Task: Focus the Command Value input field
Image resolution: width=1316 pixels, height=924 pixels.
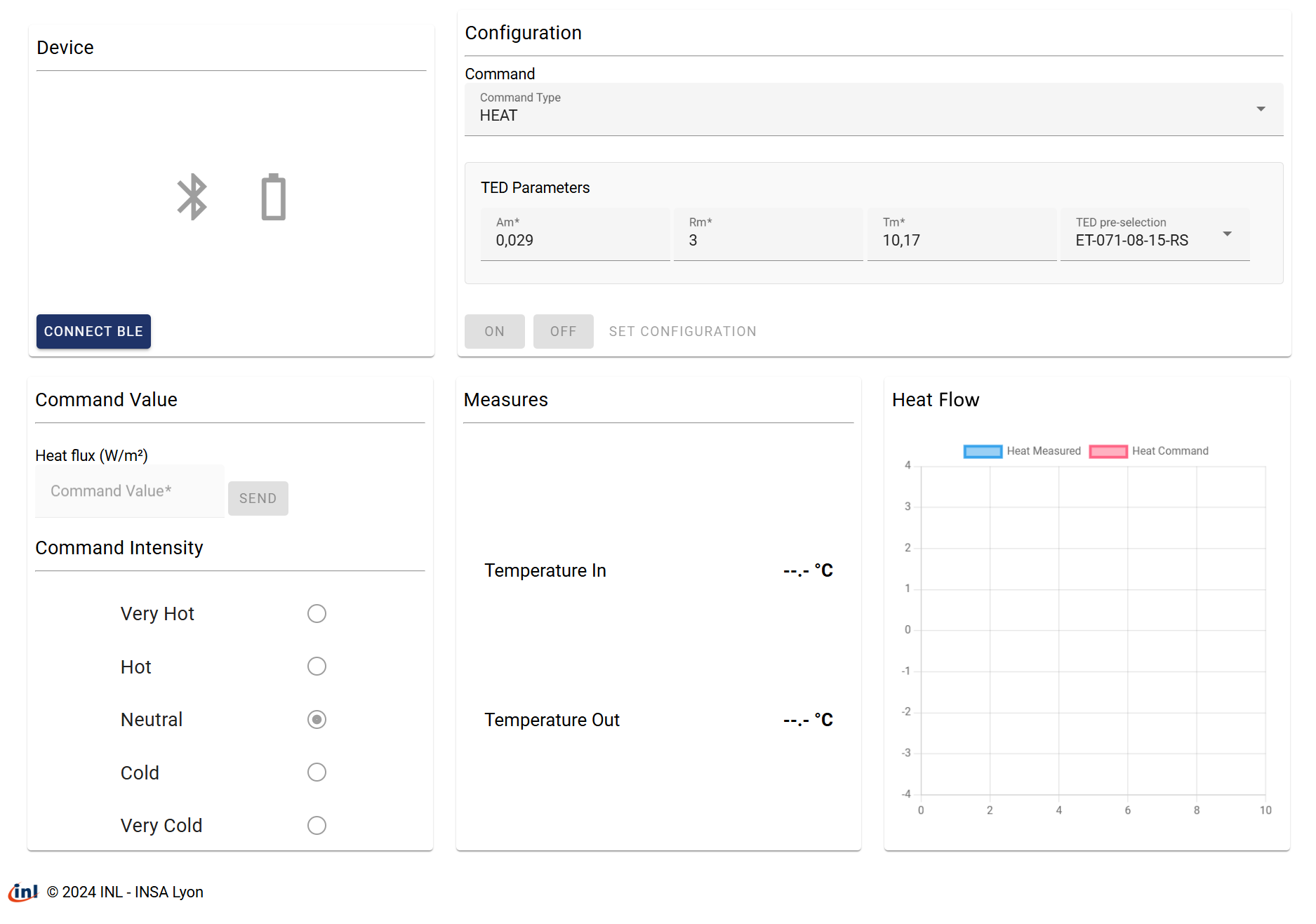Action: (x=130, y=492)
